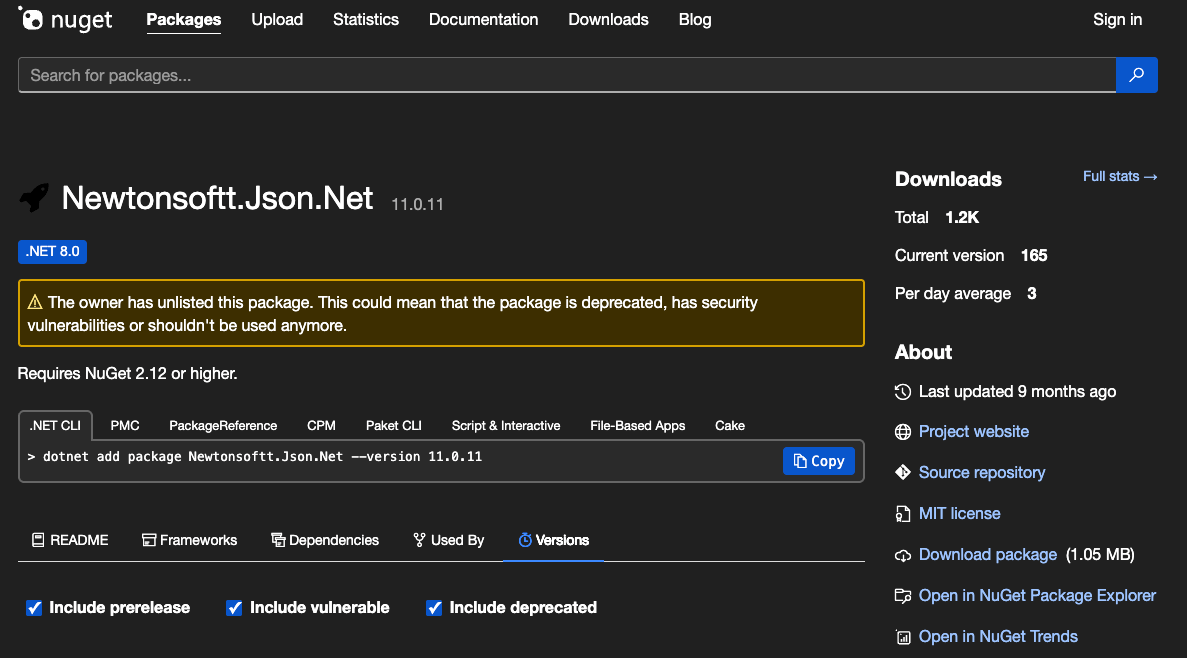Switch to the Versions tab
The height and width of the screenshot is (658, 1187).
[x=553, y=540]
